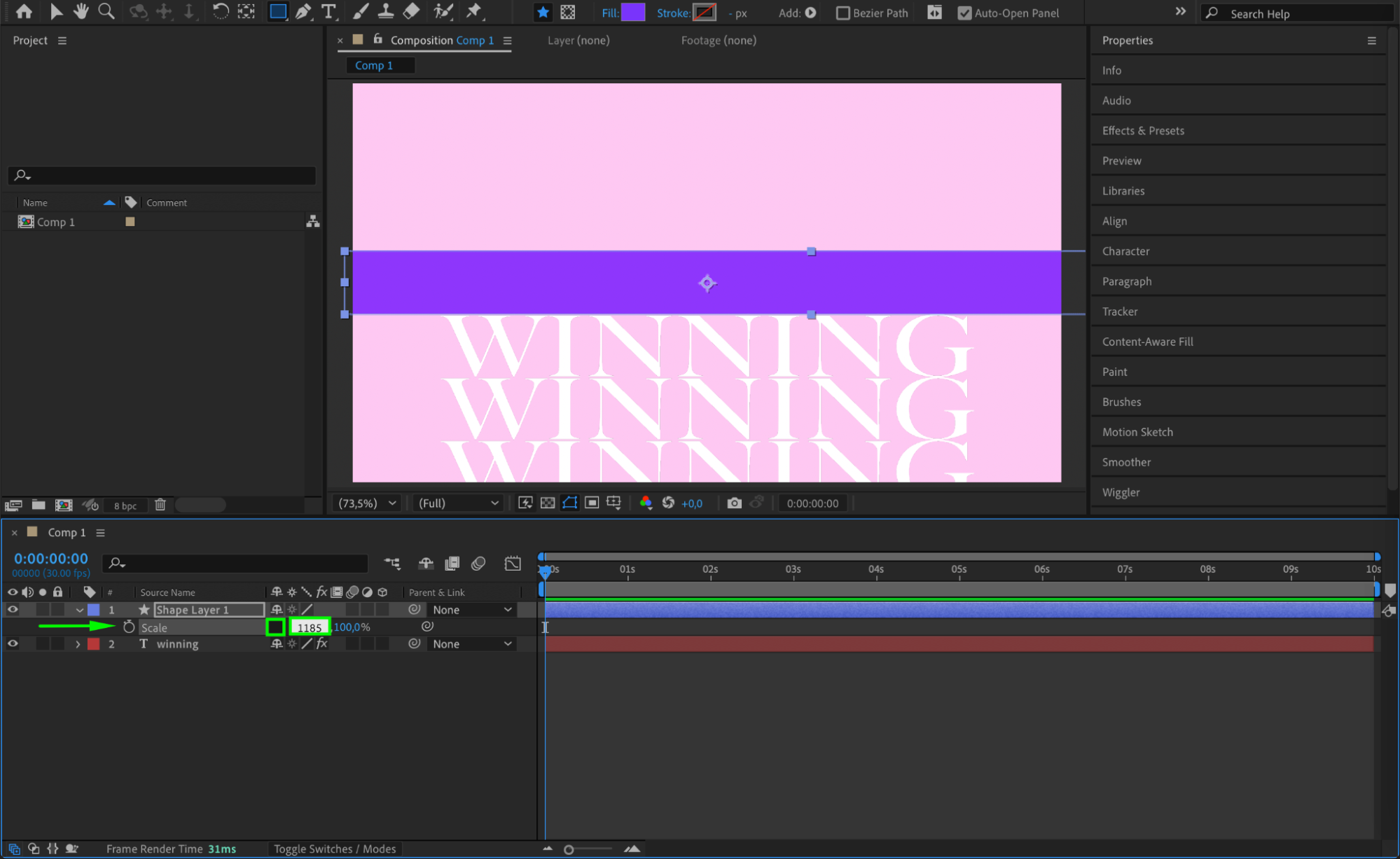Delete item with project trash icon
The height and width of the screenshot is (859, 1400).
tap(160, 505)
